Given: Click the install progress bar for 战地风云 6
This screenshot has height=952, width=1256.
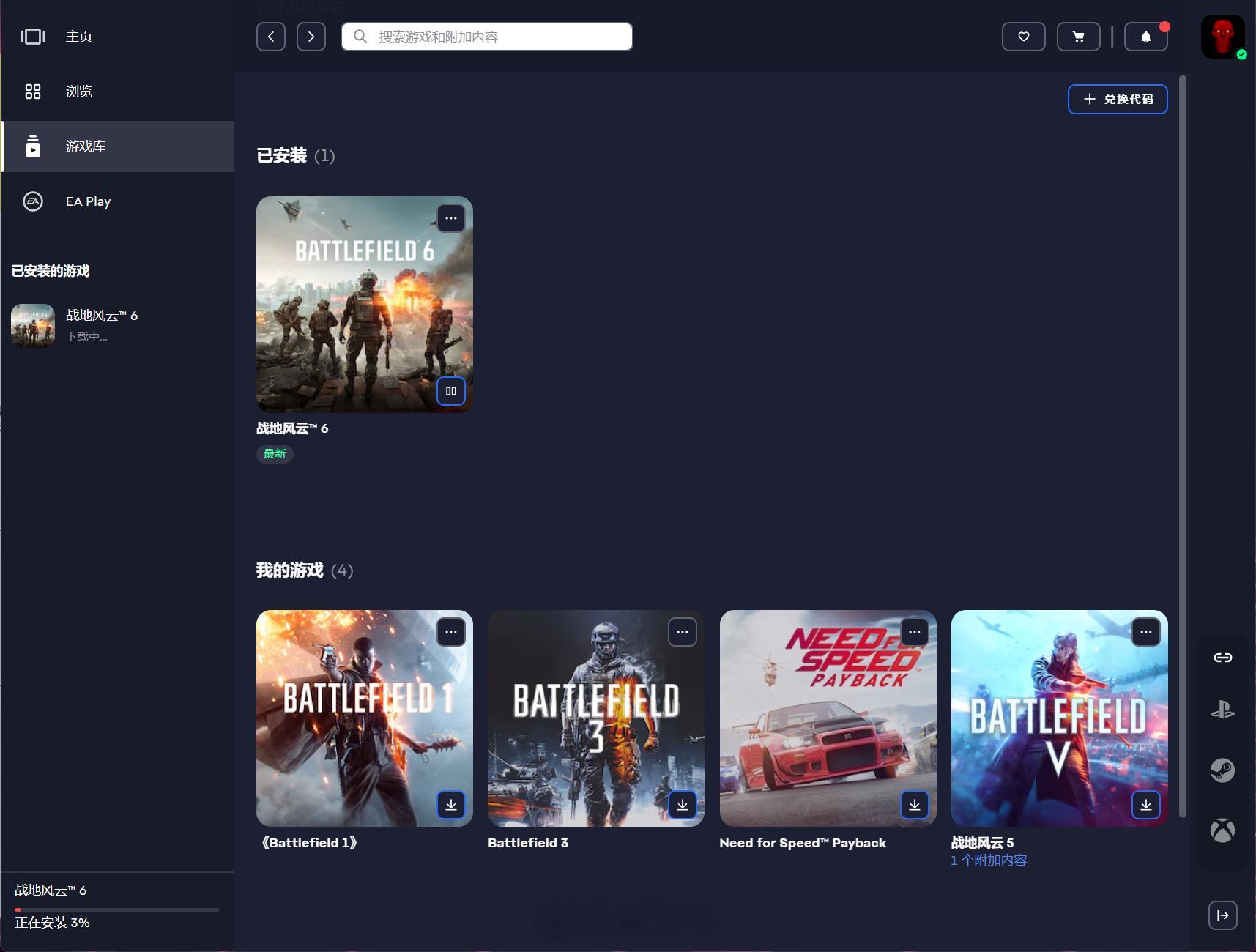Looking at the screenshot, I should [117, 910].
